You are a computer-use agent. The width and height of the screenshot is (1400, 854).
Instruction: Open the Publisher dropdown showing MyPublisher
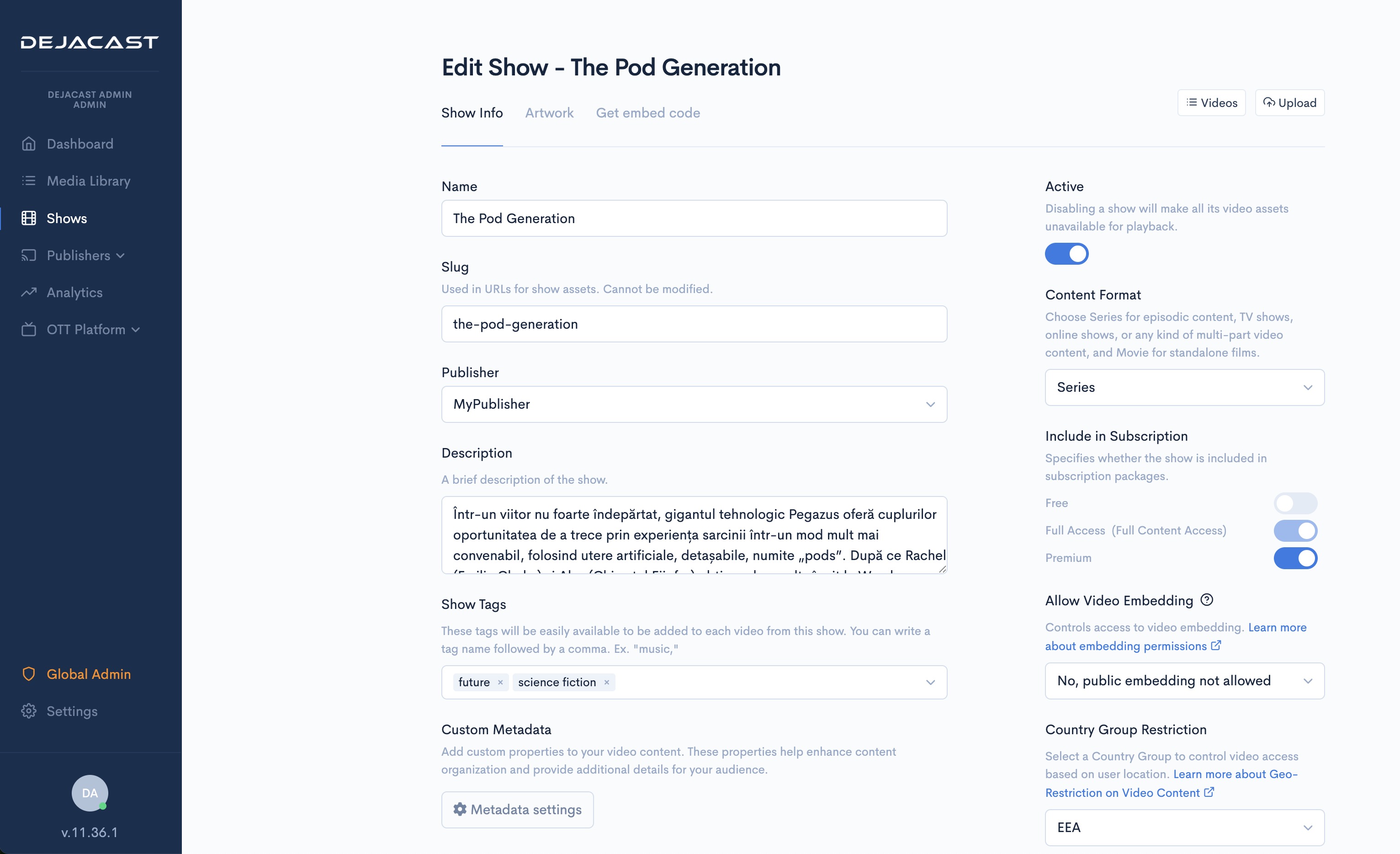coord(694,404)
